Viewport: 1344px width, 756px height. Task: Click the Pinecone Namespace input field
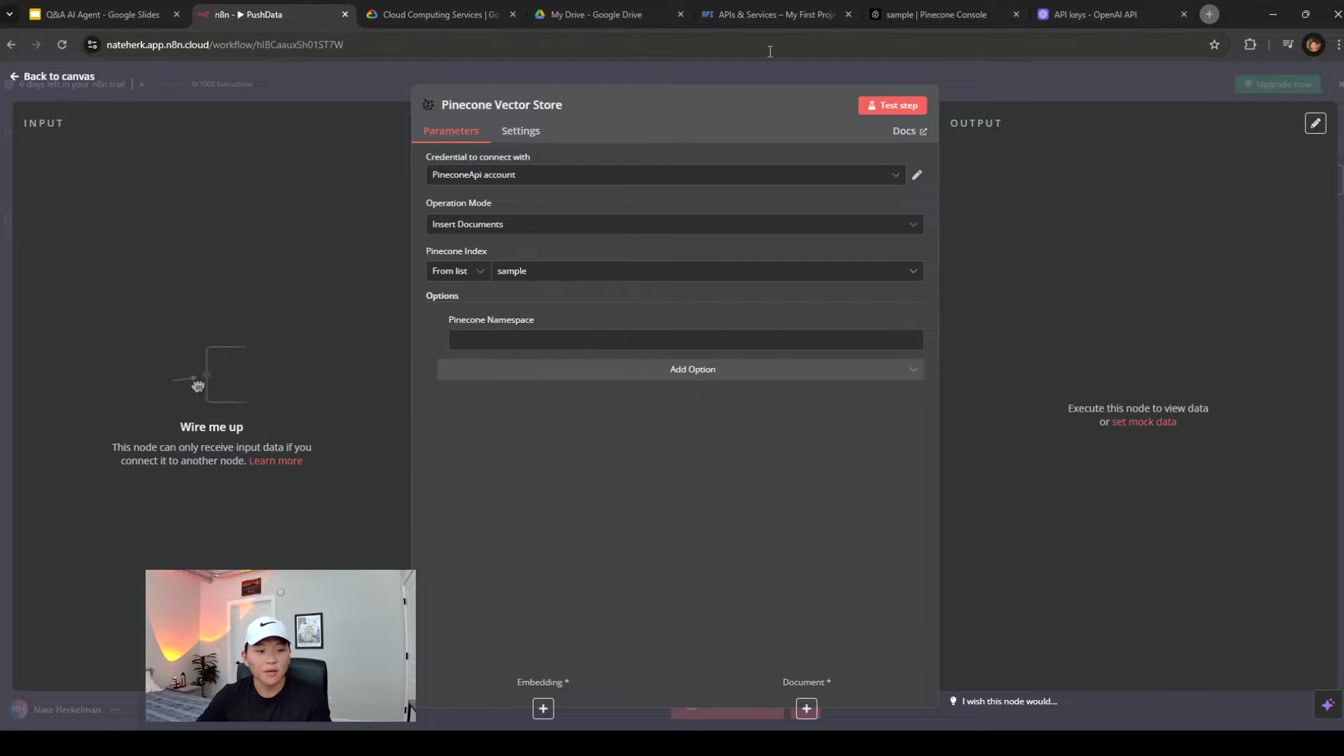[x=686, y=340]
